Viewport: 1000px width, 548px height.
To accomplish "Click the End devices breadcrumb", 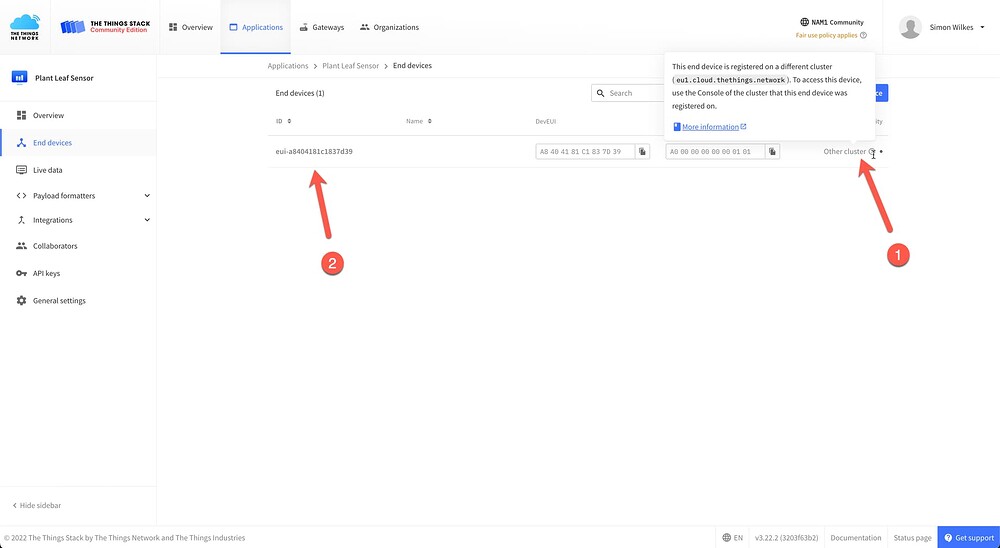I will [412, 66].
